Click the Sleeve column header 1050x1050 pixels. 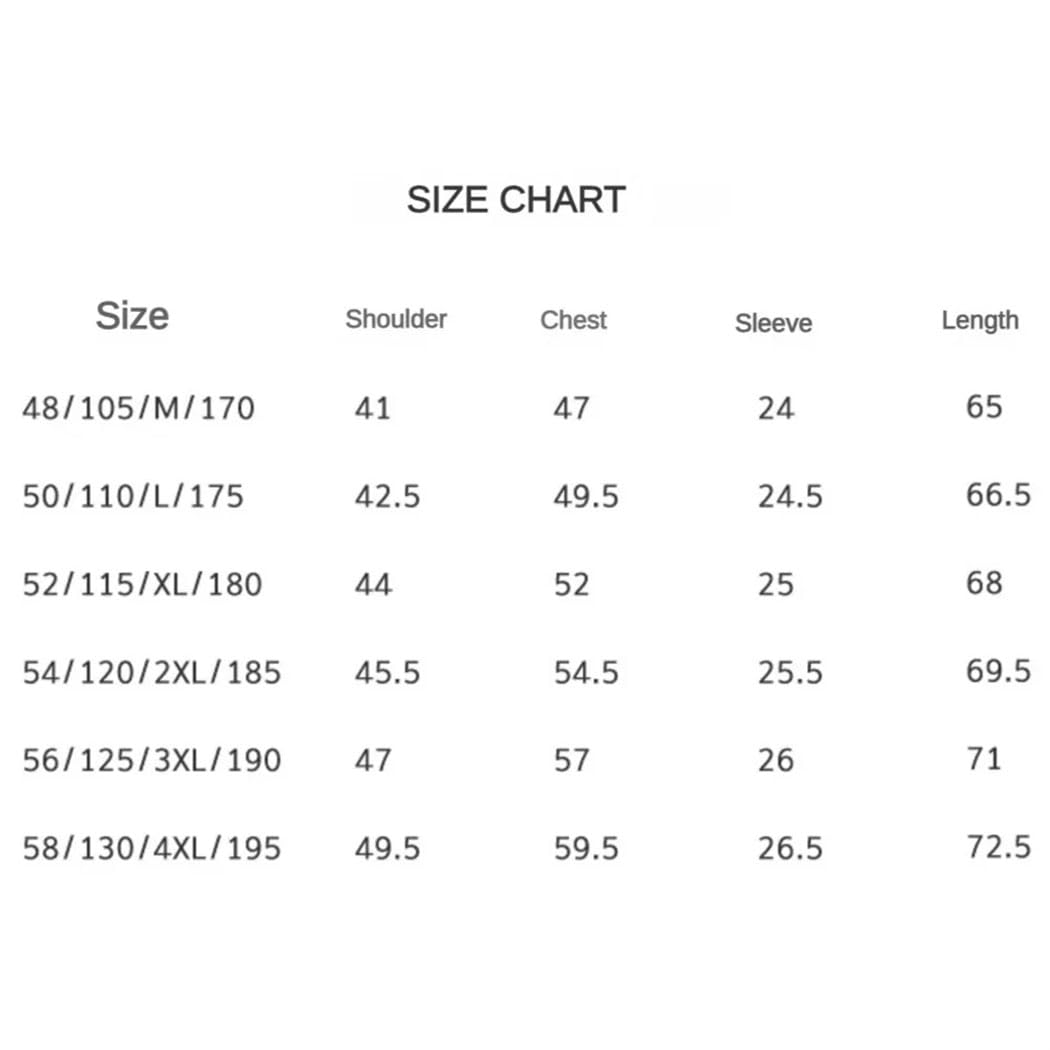(773, 323)
